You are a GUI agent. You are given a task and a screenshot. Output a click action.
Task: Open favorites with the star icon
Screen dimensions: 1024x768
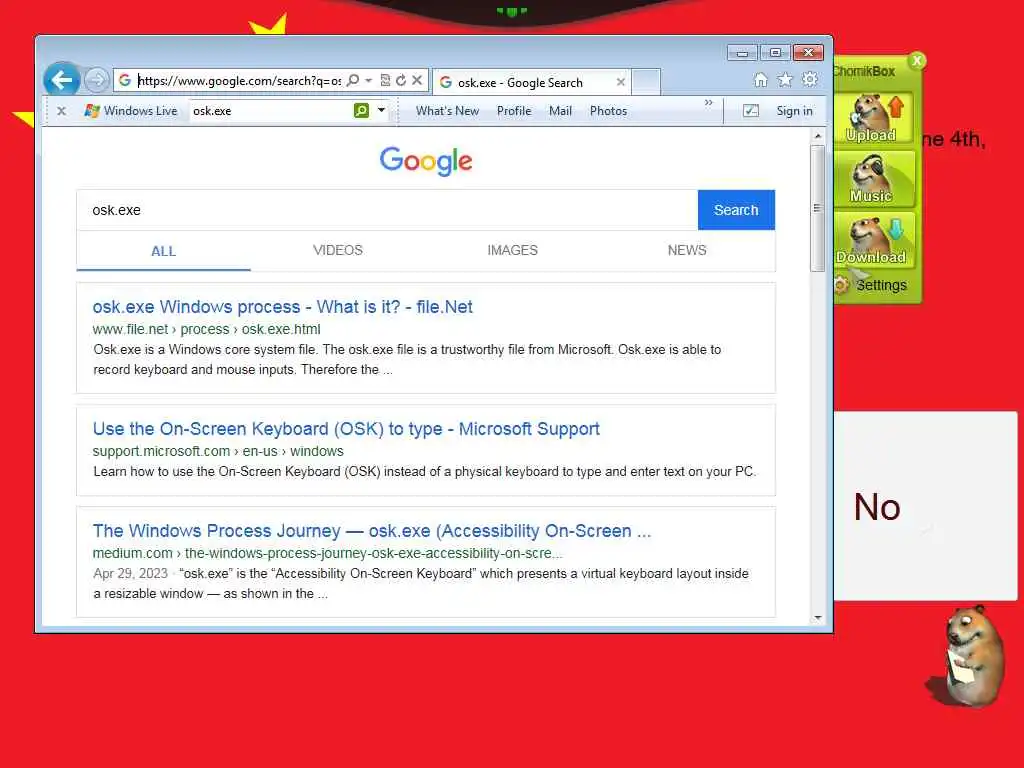(x=785, y=80)
